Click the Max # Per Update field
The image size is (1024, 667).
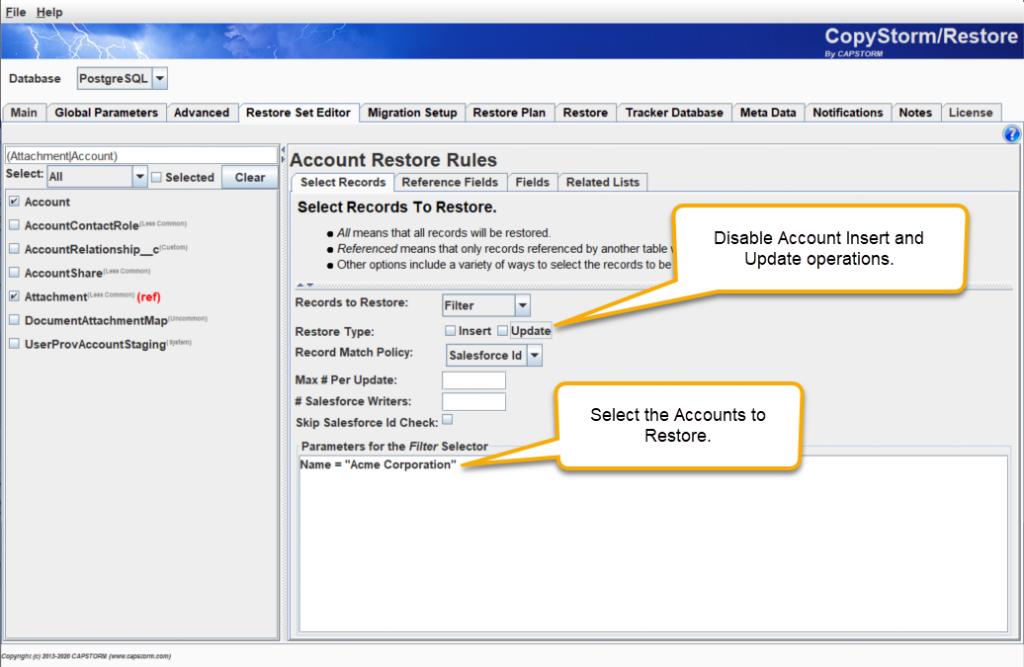[473, 380]
